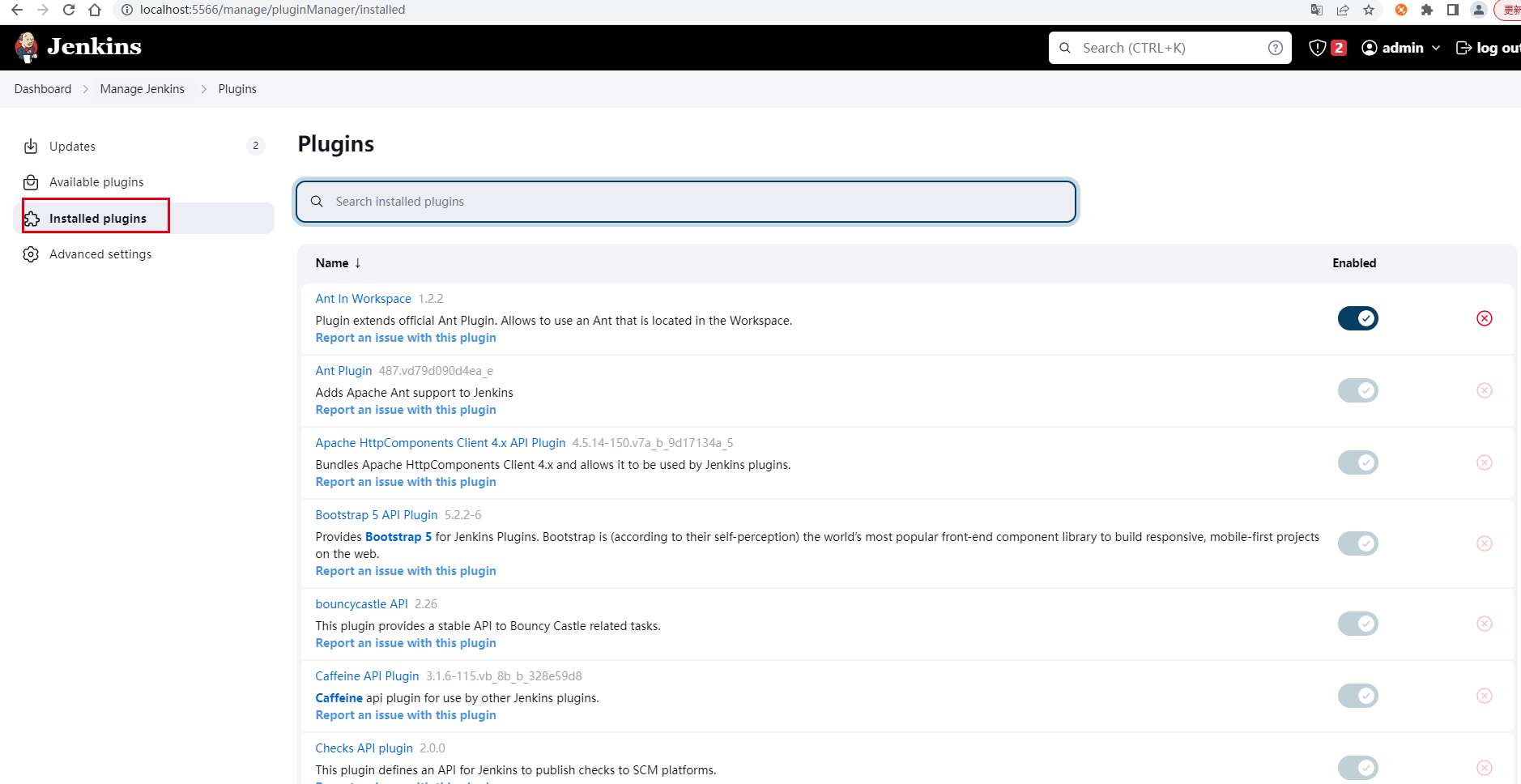Open the Bootstrap 5 API Plugin link
The height and width of the screenshot is (784, 1521).
point(377,515)
